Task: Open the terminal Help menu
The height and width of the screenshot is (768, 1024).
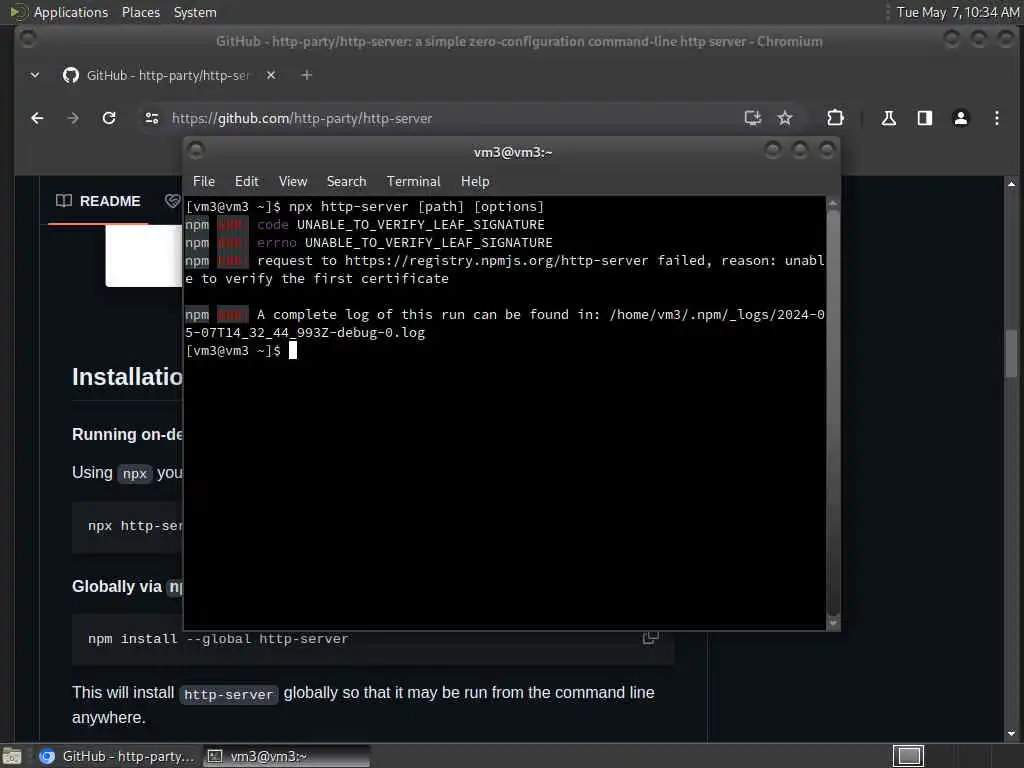Action: pyautogui.click(x=475, y=182)
